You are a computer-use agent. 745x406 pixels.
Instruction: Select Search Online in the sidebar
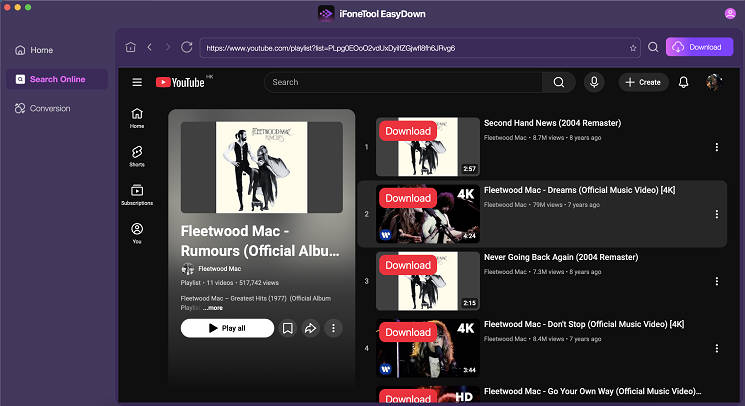(x=57, y=79)
